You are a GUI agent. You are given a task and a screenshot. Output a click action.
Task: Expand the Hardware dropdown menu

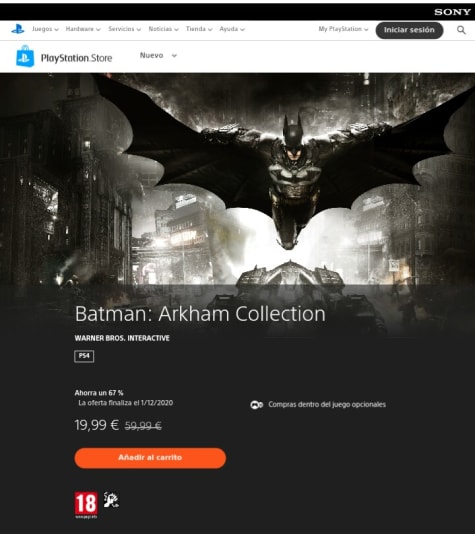point(83,29)
